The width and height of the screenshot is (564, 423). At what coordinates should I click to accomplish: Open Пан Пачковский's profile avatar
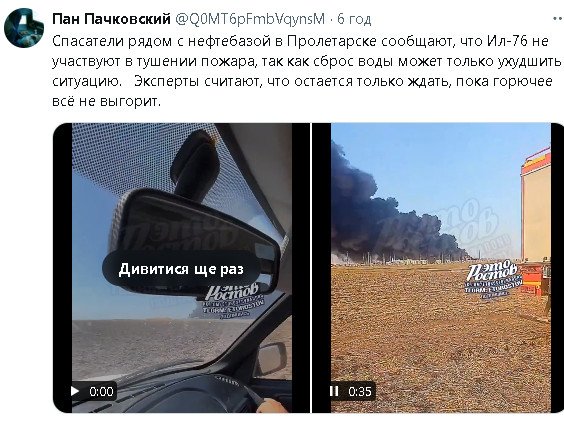pyautogui.click(x=24, y=28)
